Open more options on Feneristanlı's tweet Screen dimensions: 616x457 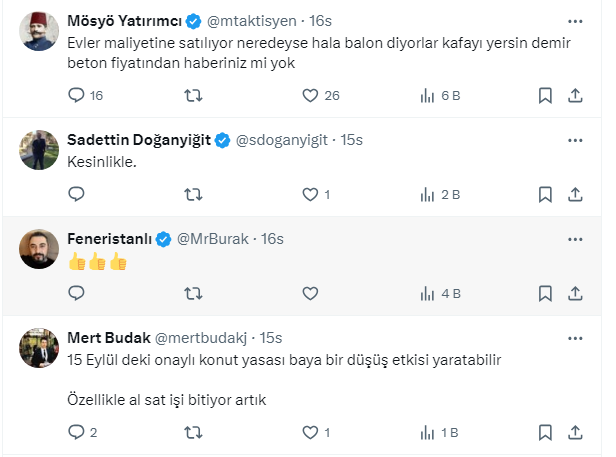pyautogui.click(x=575, y=238)
